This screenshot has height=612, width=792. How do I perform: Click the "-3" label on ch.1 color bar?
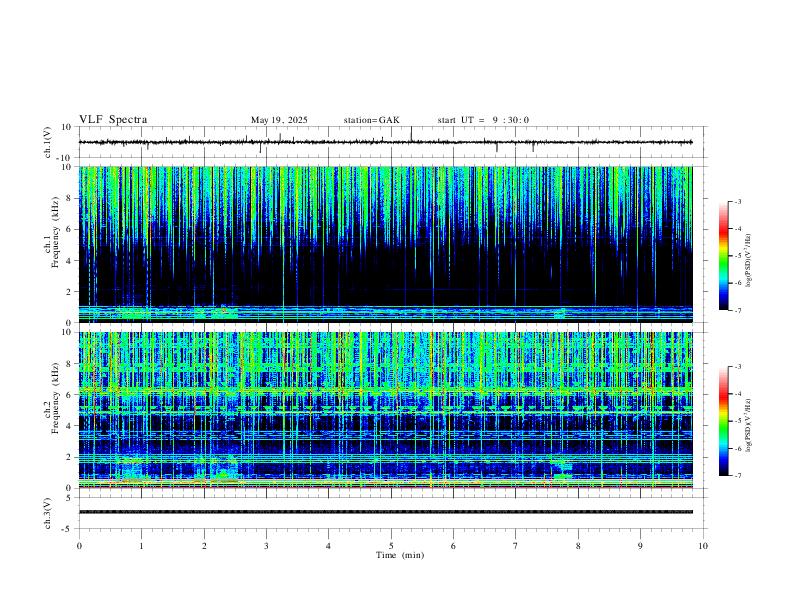click(737, 201)
